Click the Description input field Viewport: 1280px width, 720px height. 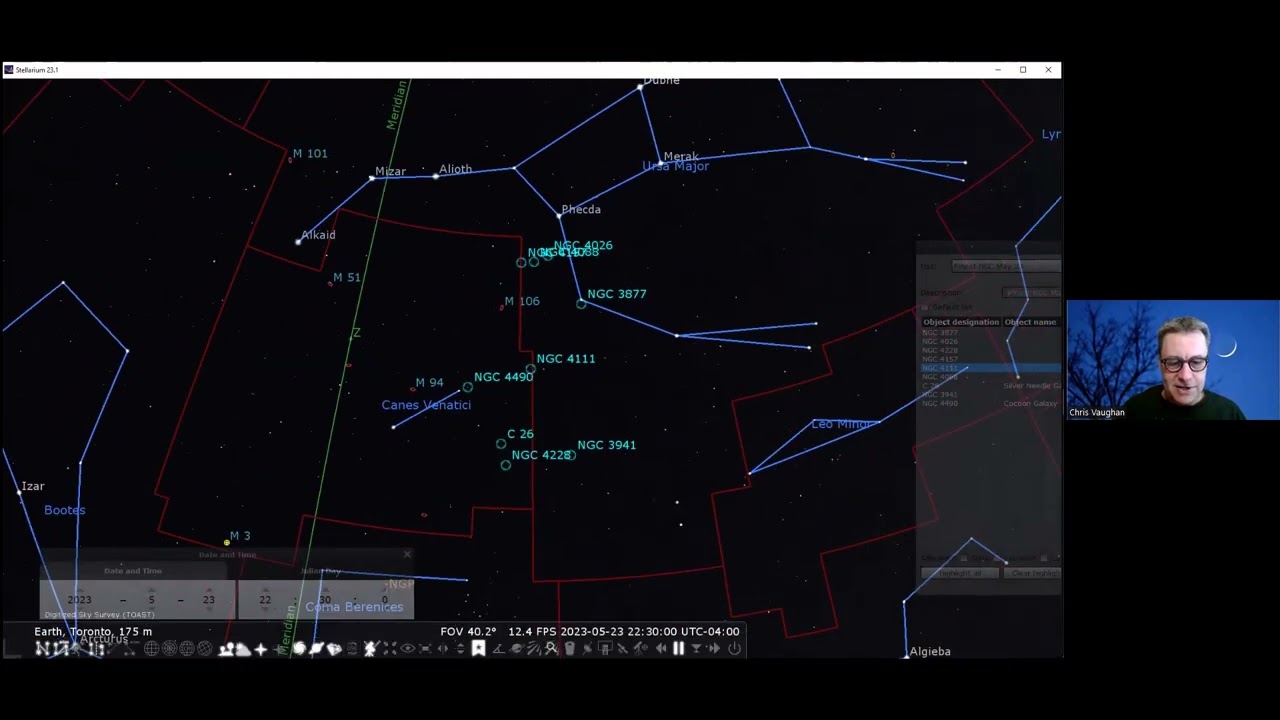tap(1031, 293)
